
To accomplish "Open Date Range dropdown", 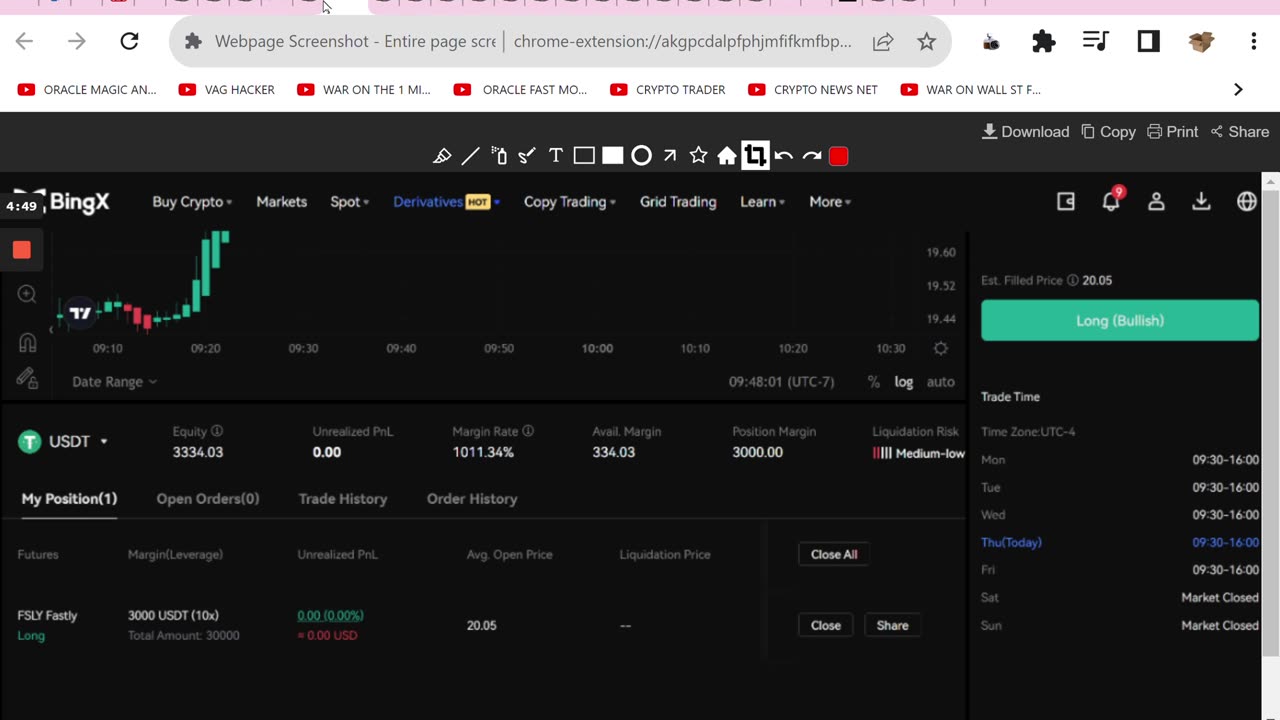I will click(x=114, y=382).
